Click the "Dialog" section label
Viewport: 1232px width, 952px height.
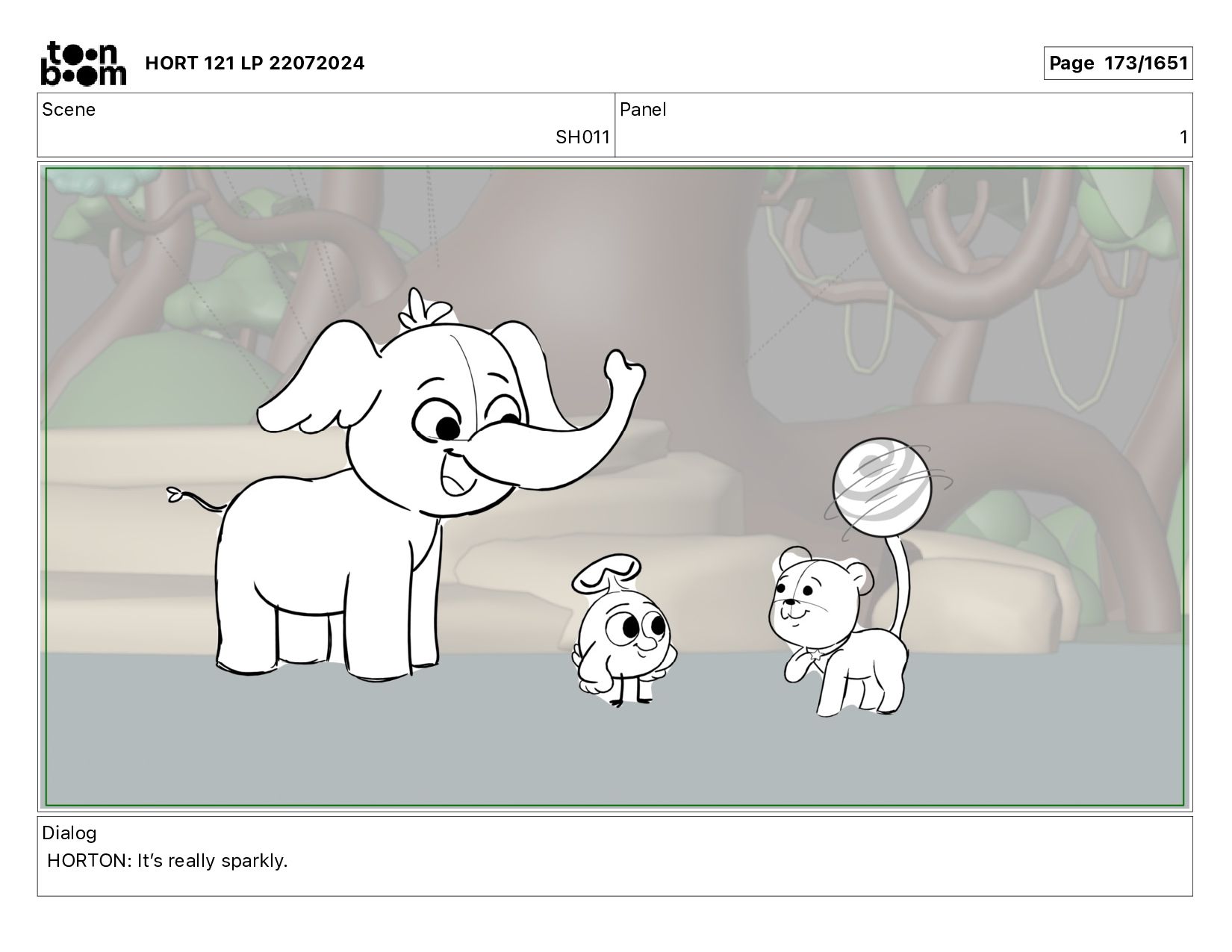pos(69,833)
